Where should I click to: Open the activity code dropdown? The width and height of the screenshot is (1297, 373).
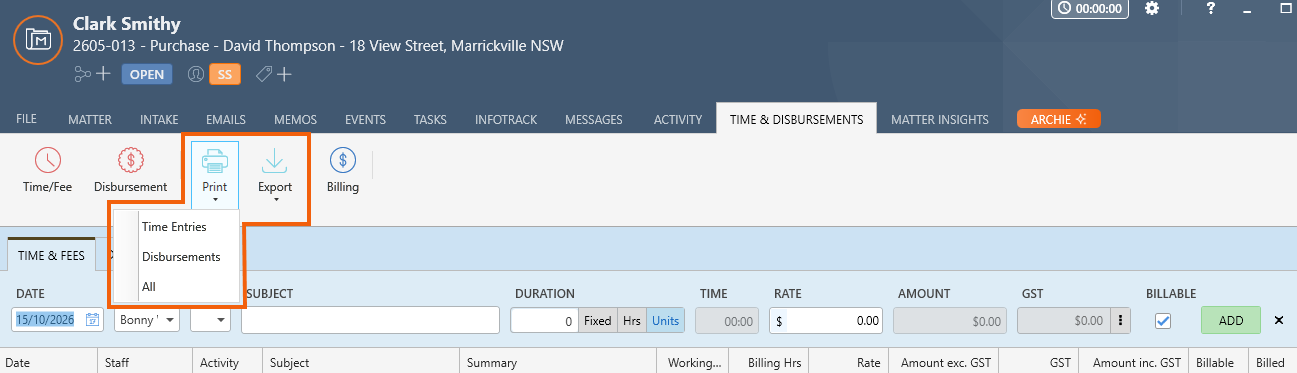pos(211,320)
